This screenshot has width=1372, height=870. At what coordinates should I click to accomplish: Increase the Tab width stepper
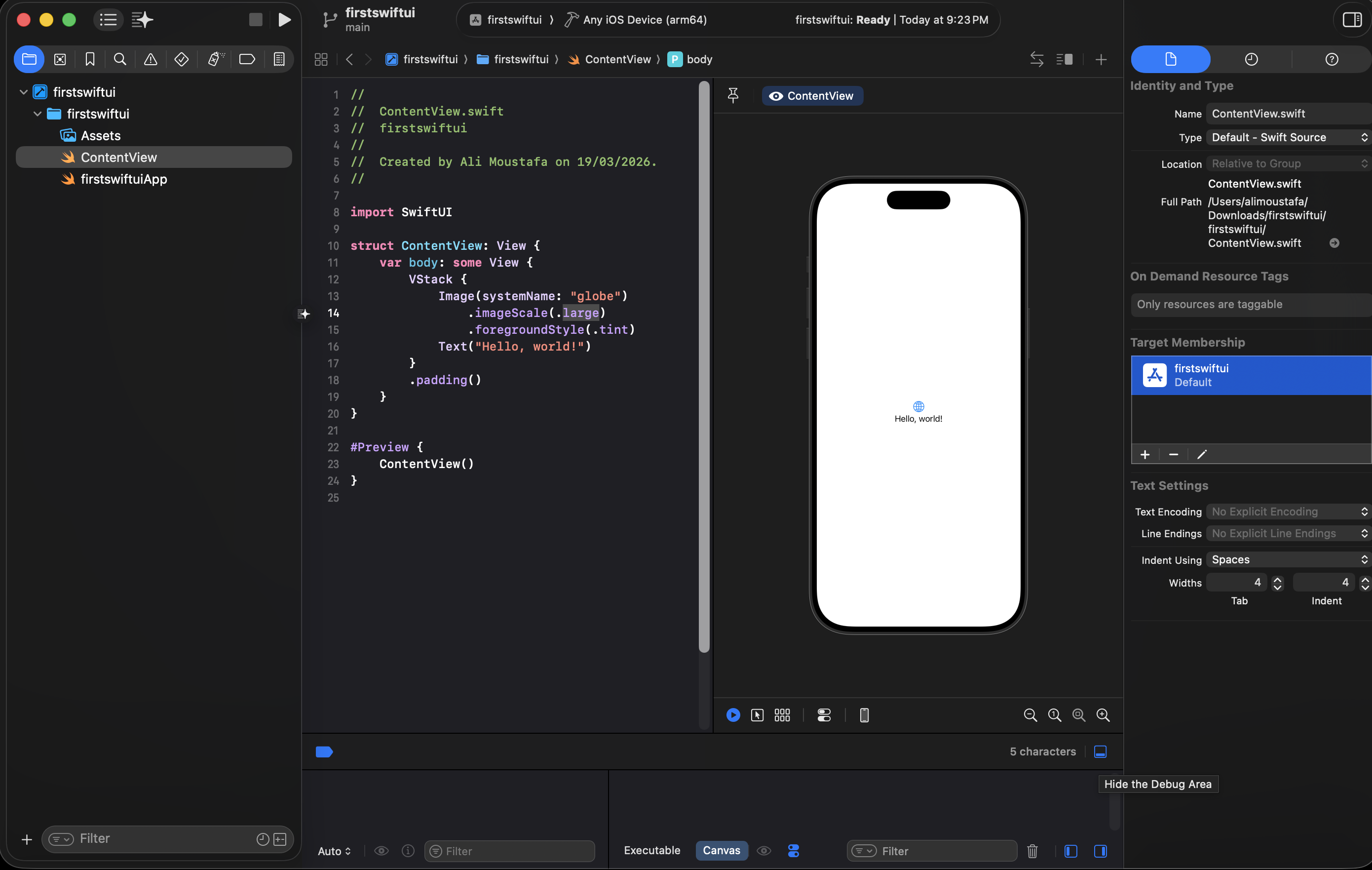(1277, 579)
